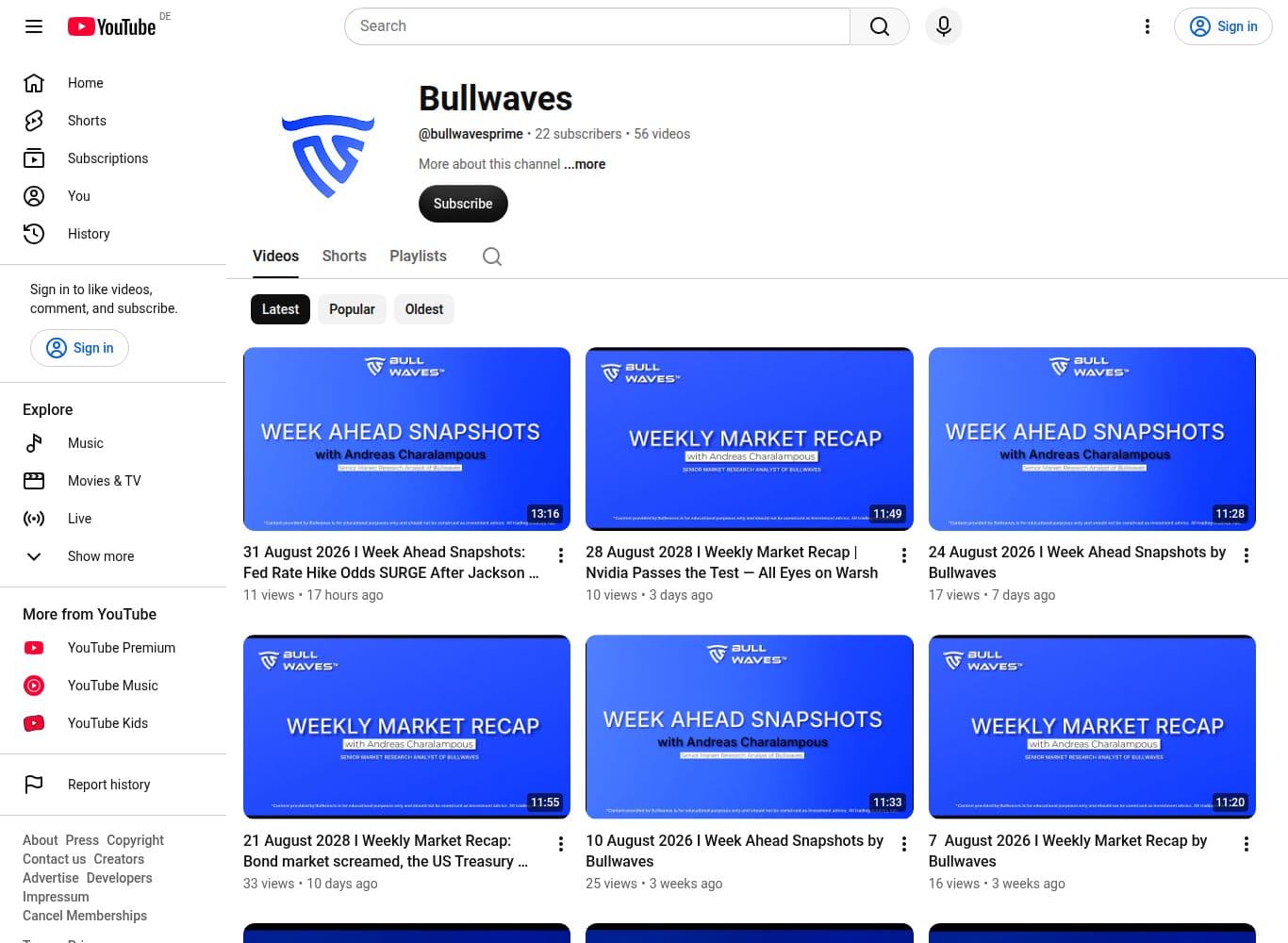The height and width of the screenshot is (943, 1288).
Task: Sort videos by Oldest
Action: click(x=424, y=309)
